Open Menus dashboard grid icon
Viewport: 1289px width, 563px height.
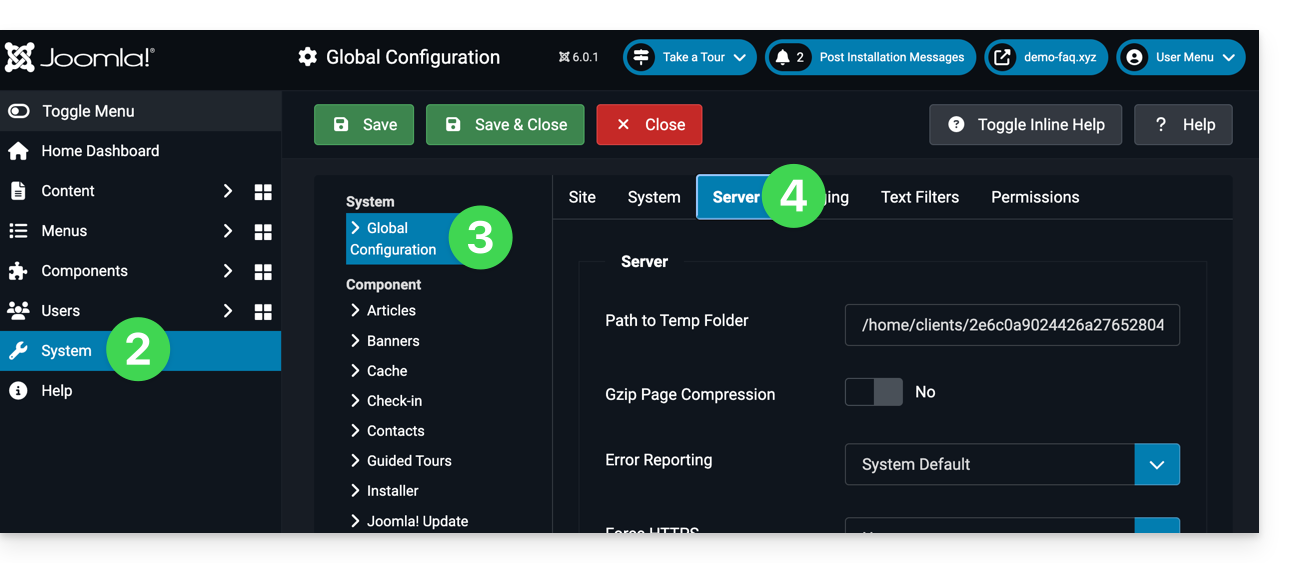[x=263, y=232]
